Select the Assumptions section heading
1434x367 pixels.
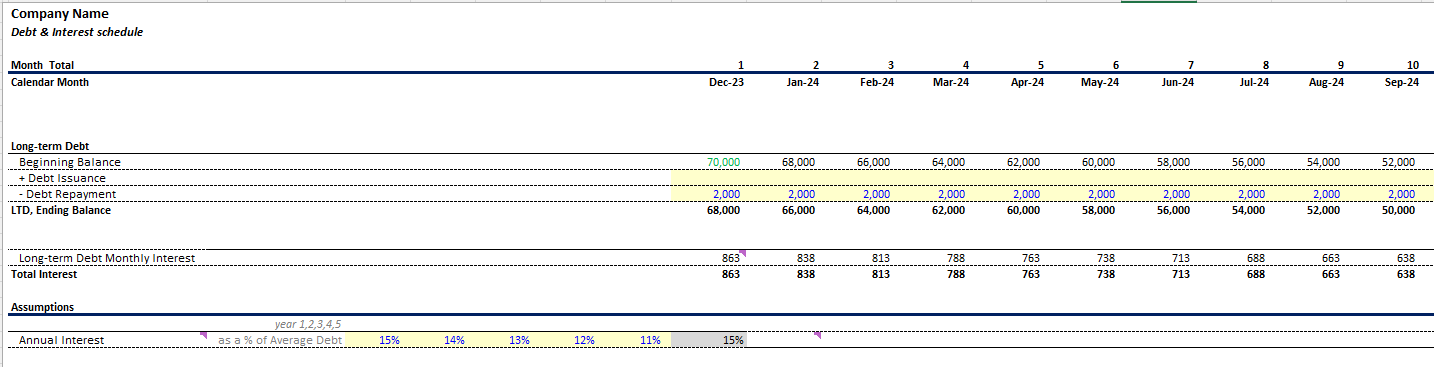click(x=42, y=307)
